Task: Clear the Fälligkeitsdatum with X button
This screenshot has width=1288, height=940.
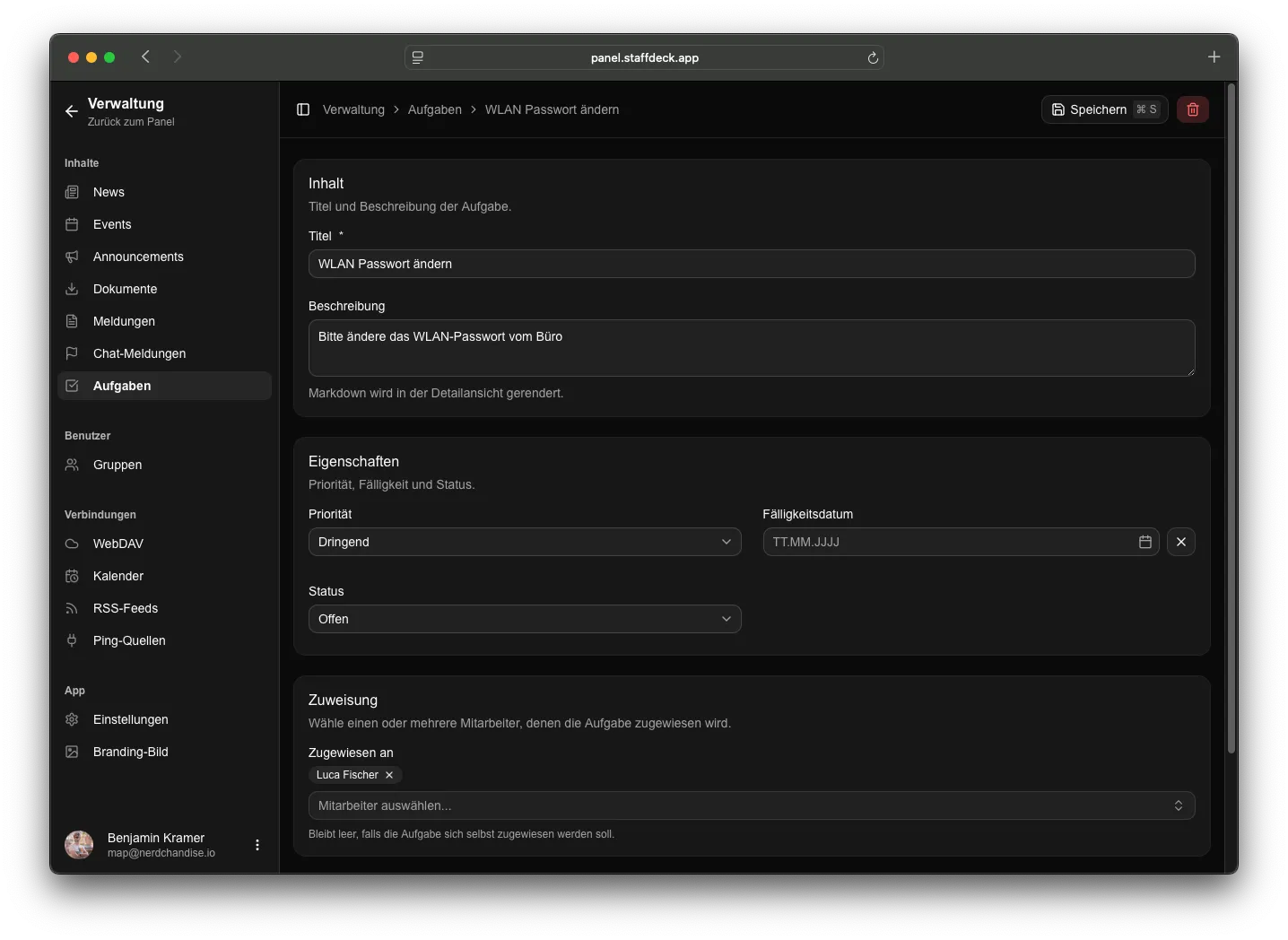Action: [1181, 542]
